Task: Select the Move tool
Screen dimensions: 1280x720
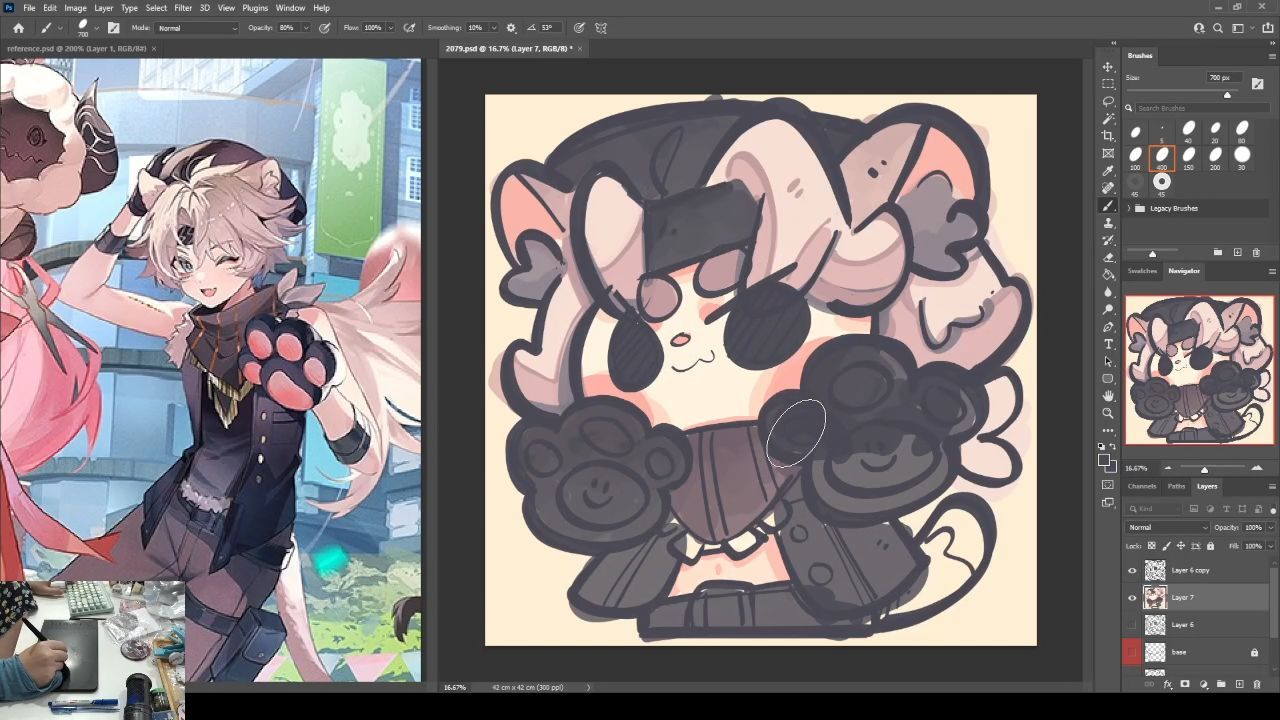Action: pyautogui.click(x=1108, y=67)
